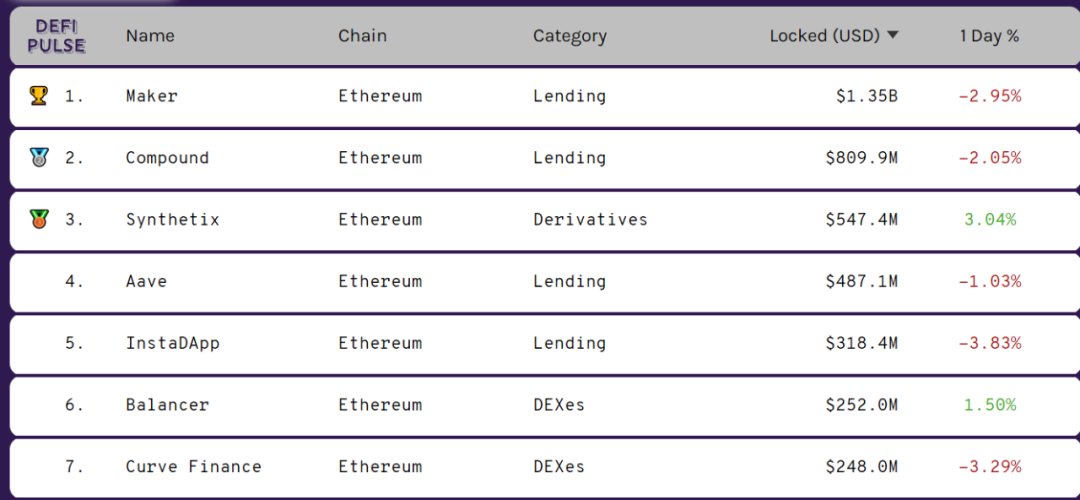
Task: Click the gold trophy icon beside Maker
Action: point(39,96)
